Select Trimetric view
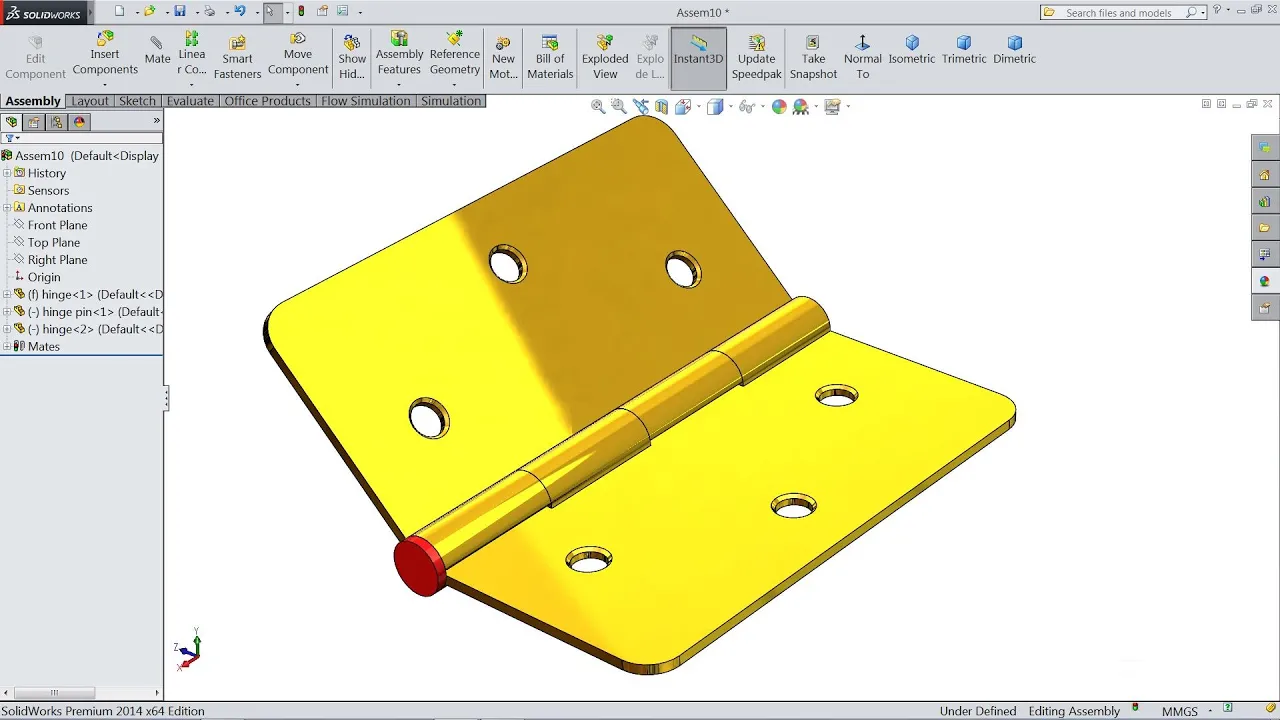The height and width of the screenshot is (720, 1280). 964,50
